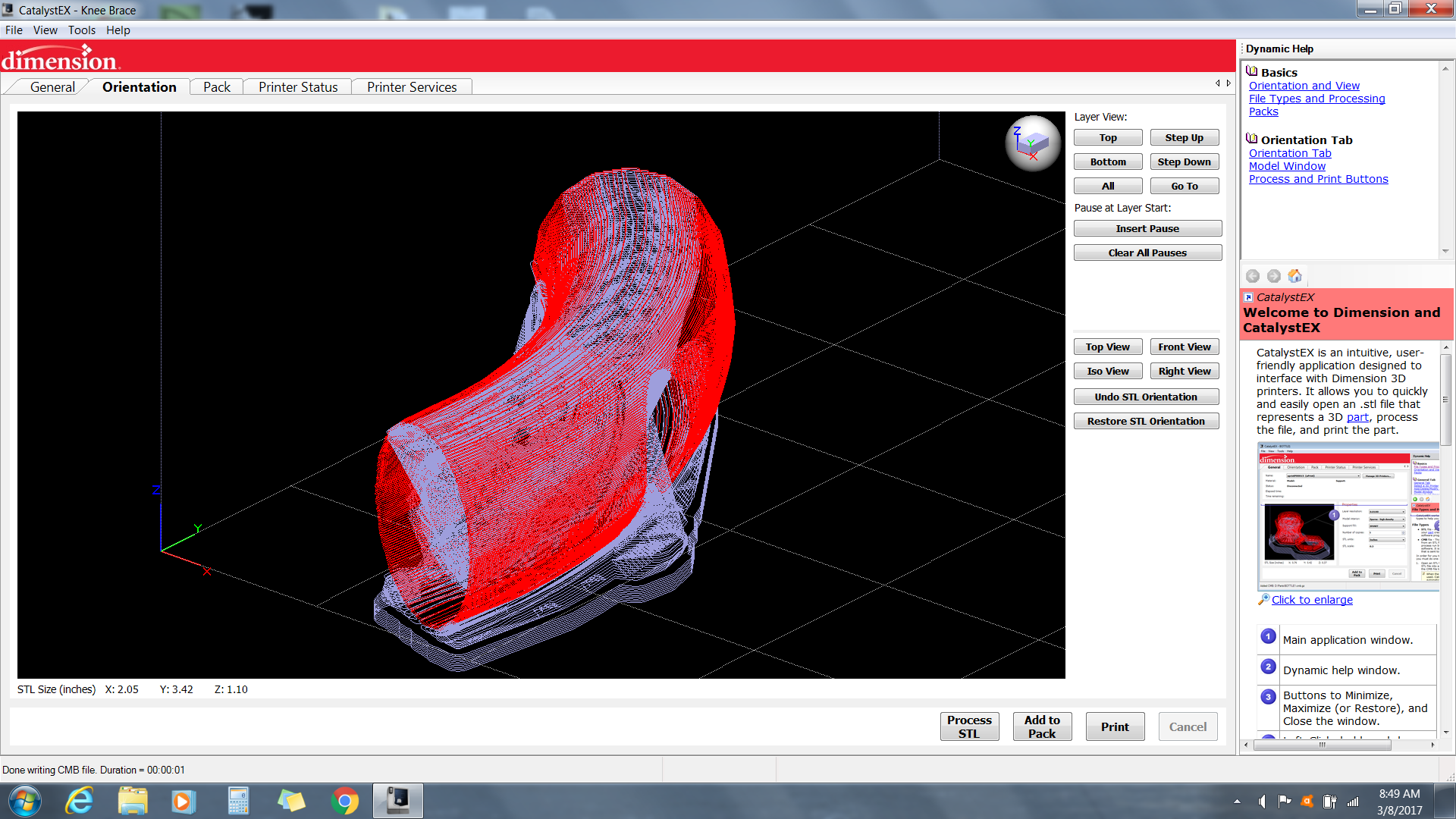Click the Go To layer button
This screenshot has width=1456, height=819.
click(1185, 186)
